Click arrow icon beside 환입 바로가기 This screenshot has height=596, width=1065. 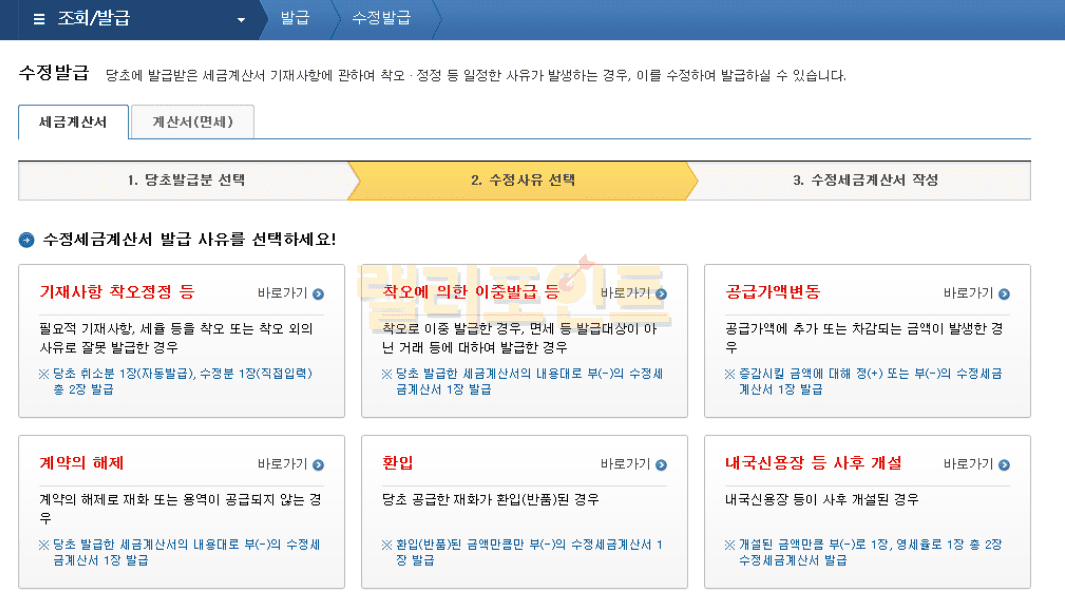[x=661, y=464]
